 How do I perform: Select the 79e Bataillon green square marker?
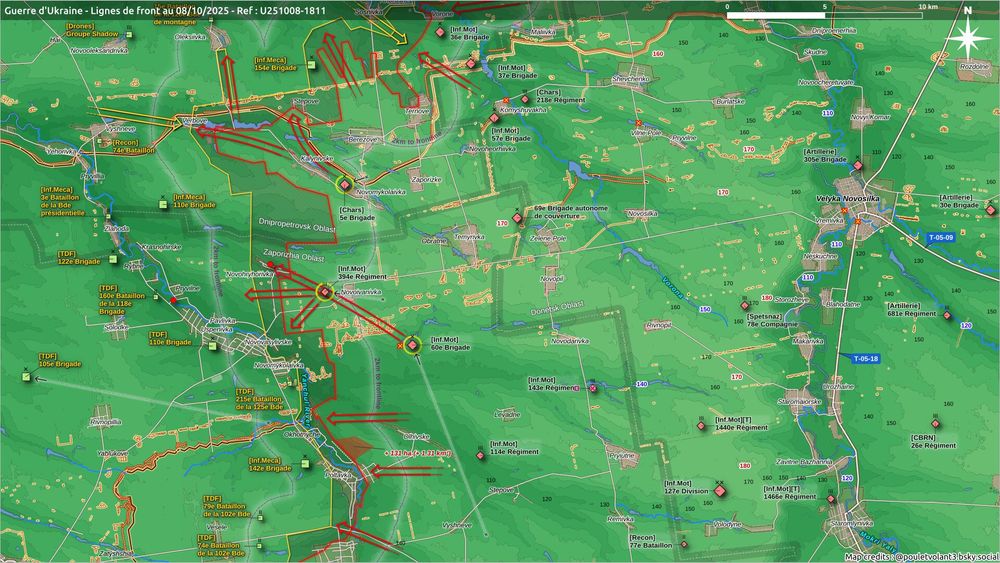[x=260, y=518]
